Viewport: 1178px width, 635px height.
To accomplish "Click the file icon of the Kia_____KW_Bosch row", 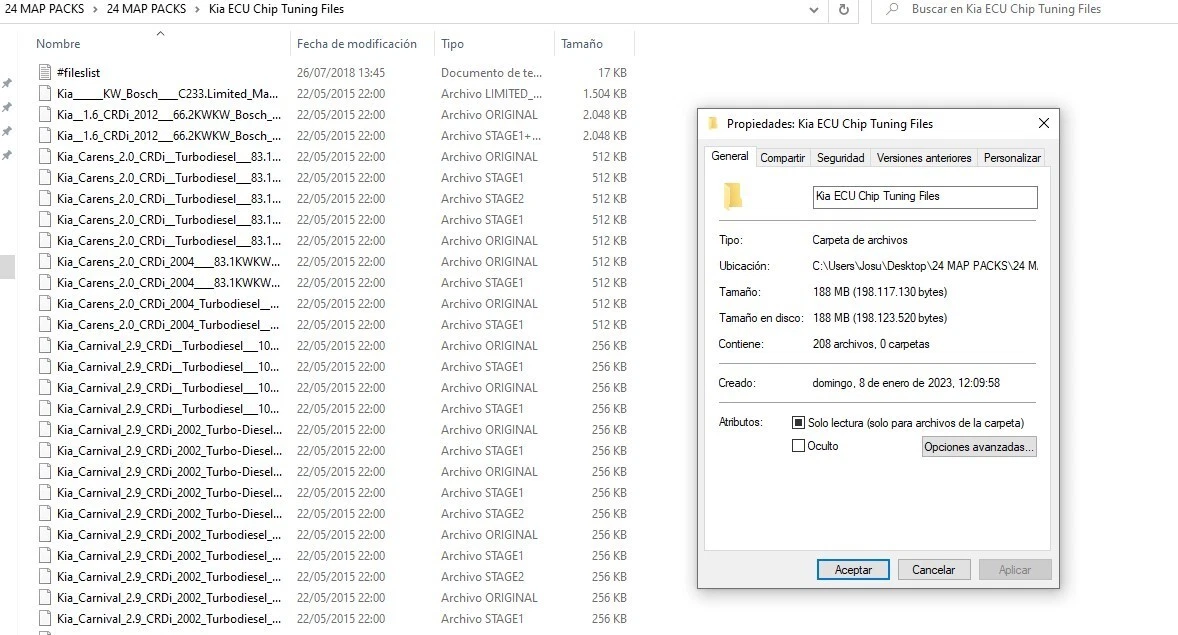I will click(44, 94).
